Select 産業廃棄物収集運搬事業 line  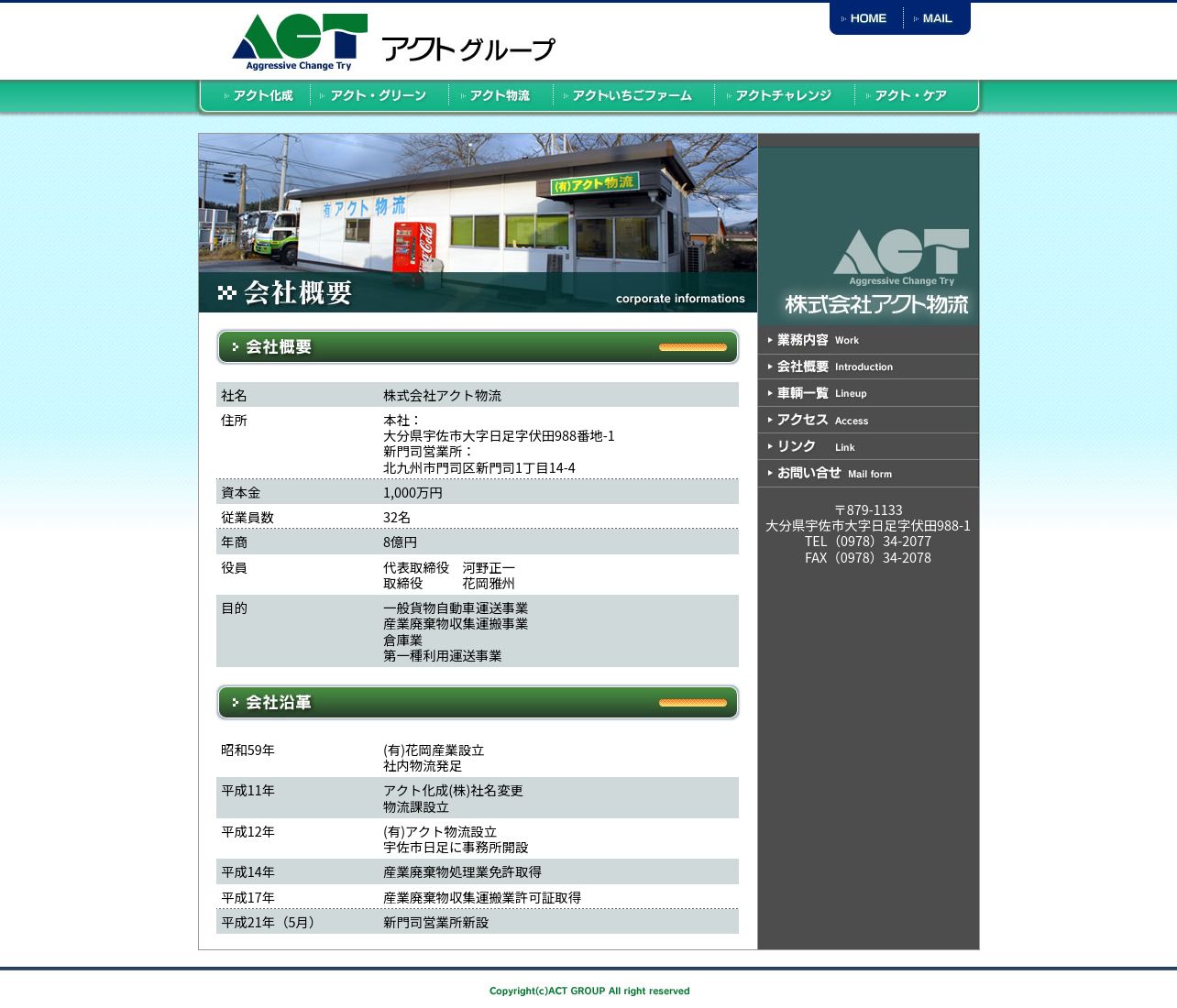(x=456, y=624)
